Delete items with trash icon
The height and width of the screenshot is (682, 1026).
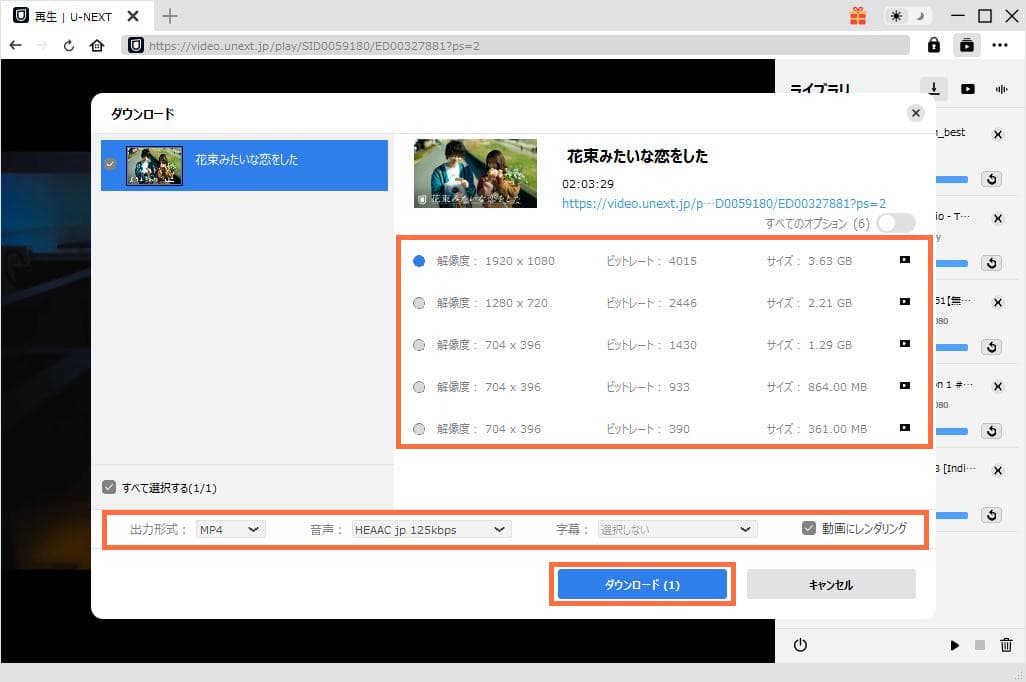click(1006, 645)
